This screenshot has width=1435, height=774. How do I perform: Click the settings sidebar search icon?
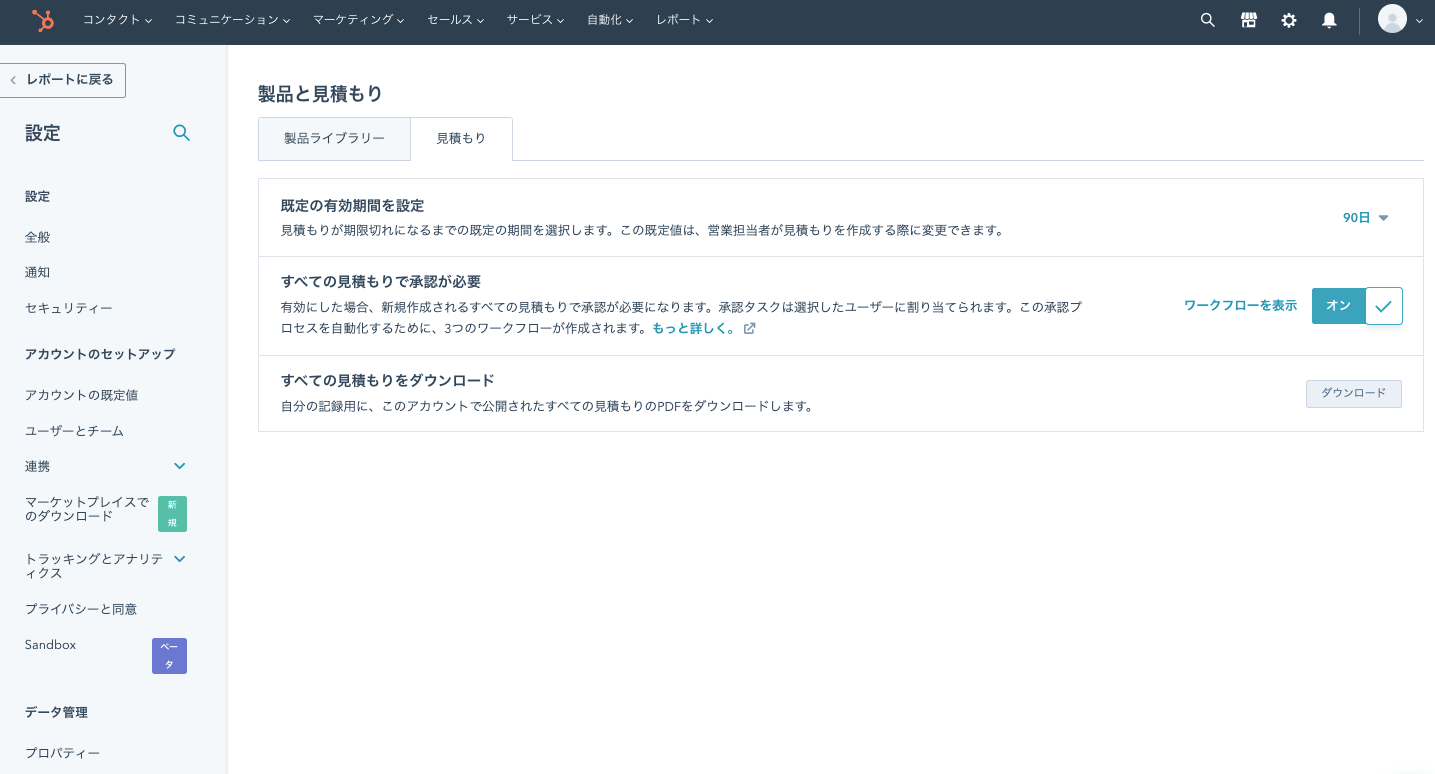[181, 133]
